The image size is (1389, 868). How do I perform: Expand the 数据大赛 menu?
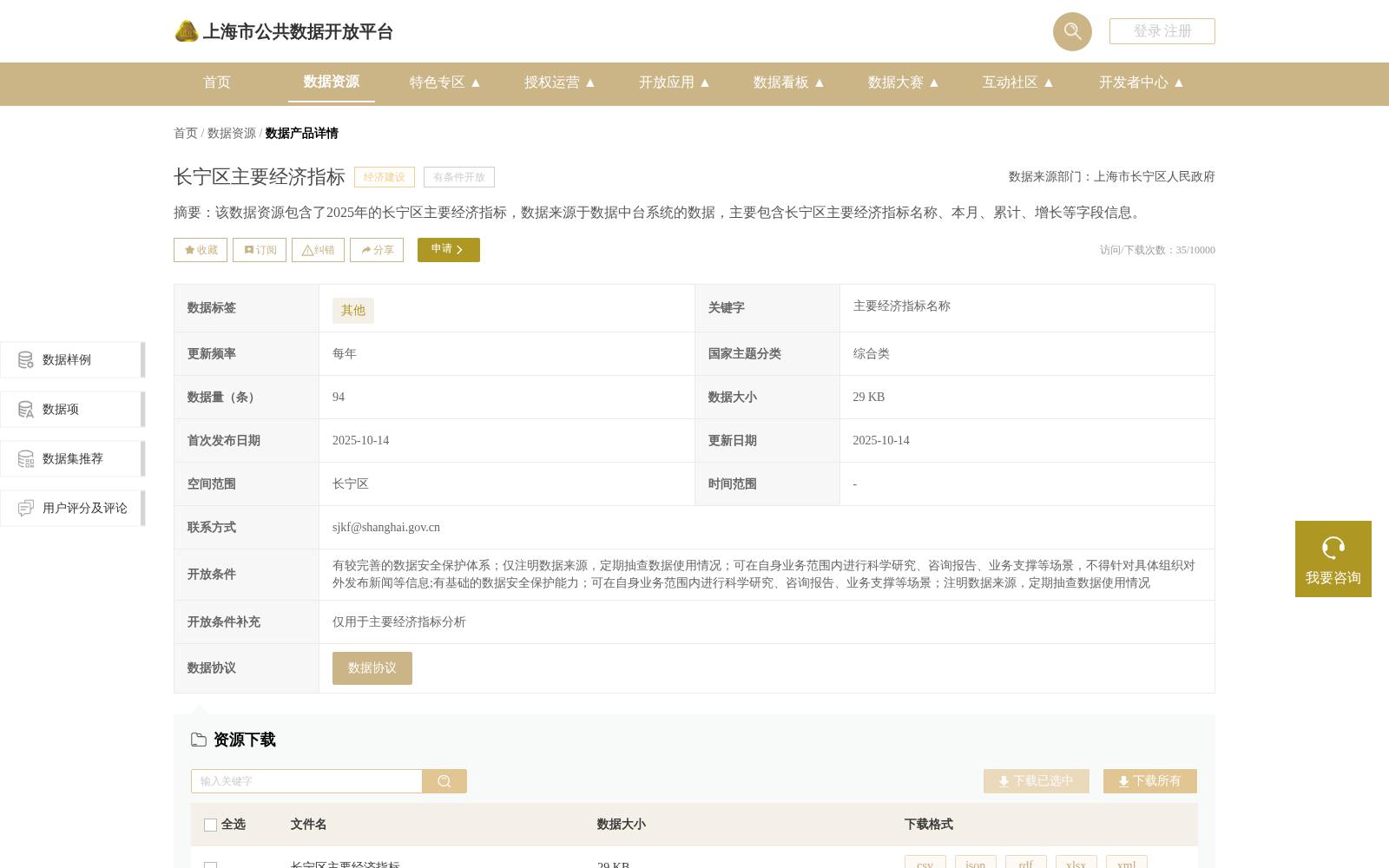pos(903,82)
